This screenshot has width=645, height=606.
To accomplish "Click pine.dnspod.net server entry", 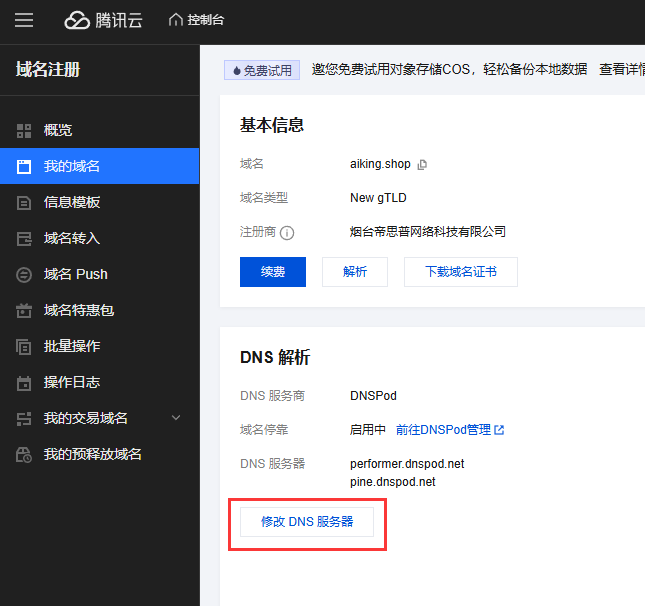I will pyautogui.click(x=392, y=482).
